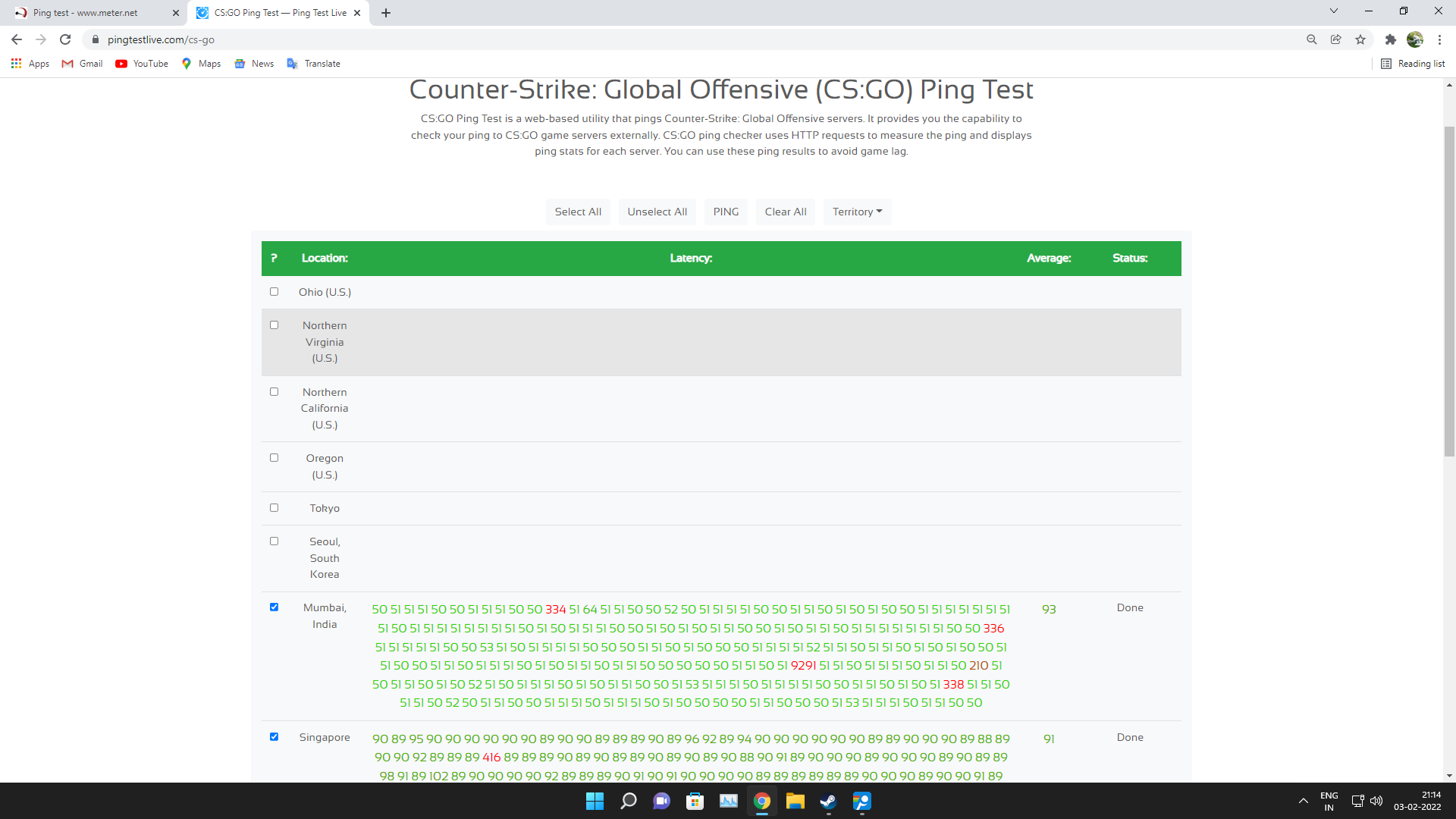Open the paint app on taskbar

[x=862, y=801]
